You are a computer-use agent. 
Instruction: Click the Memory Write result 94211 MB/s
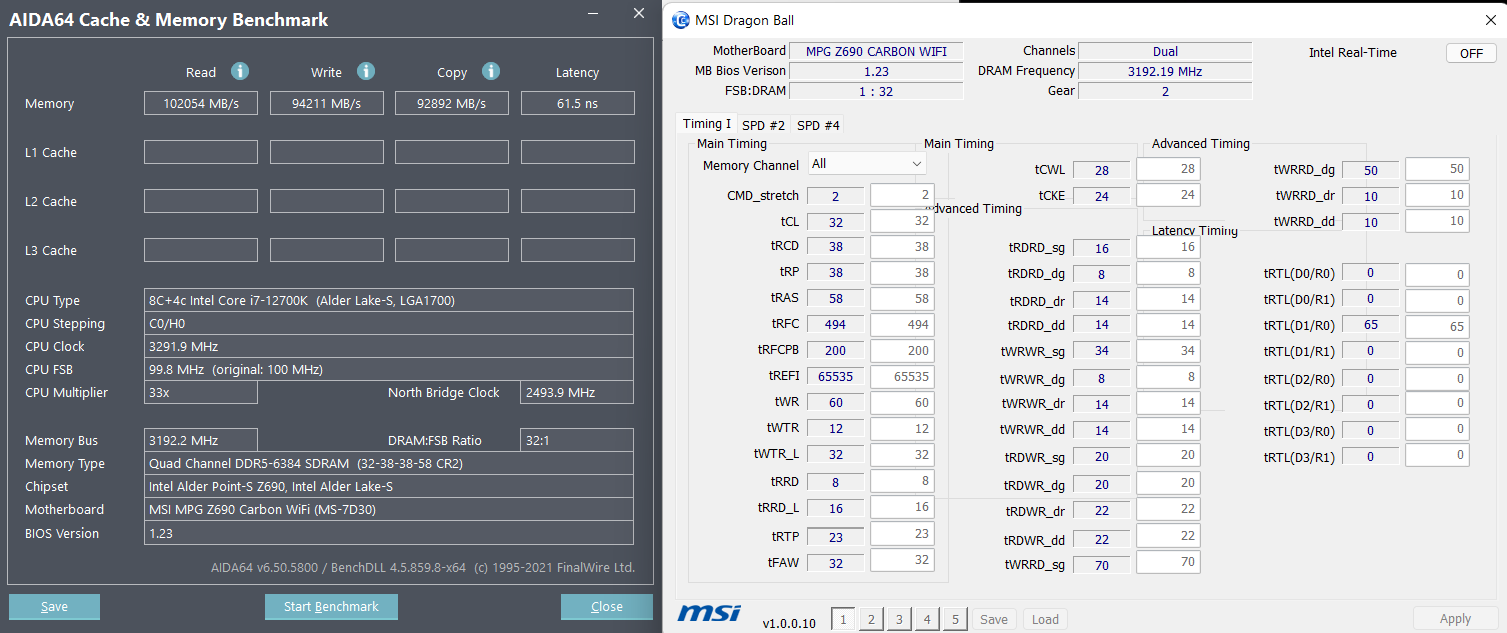(x=326, y=103)
